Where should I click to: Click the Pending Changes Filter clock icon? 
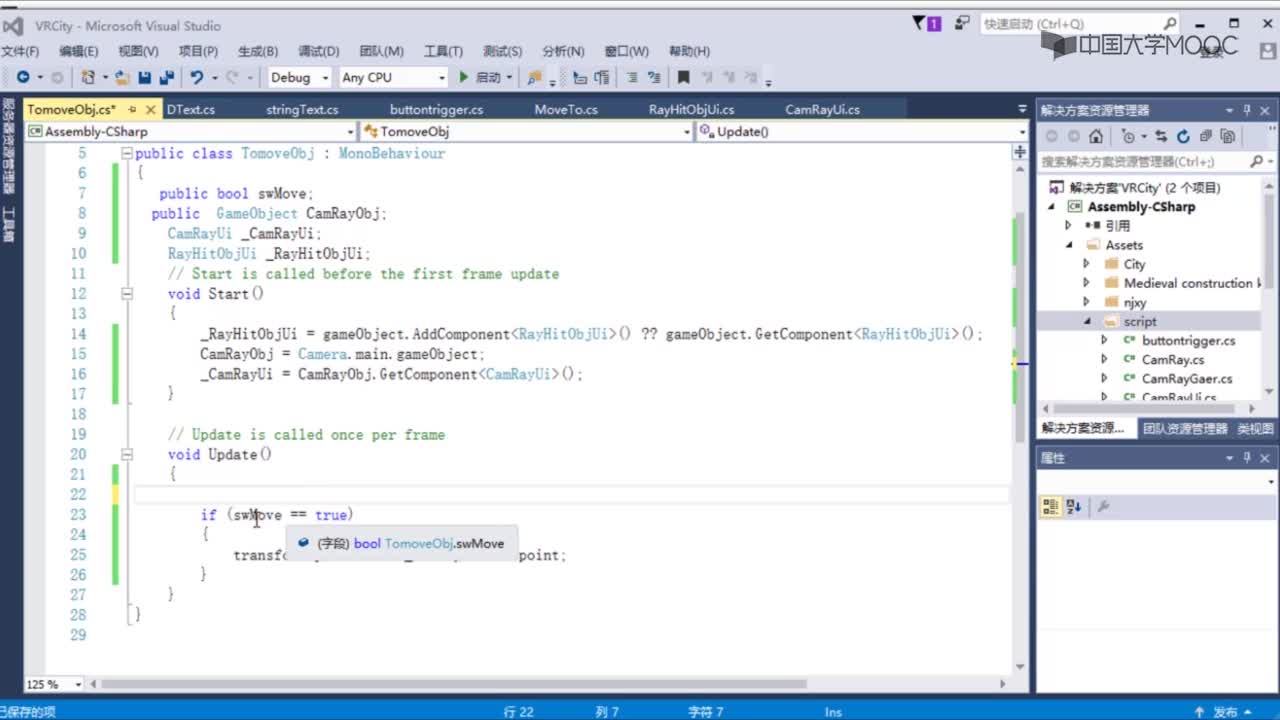(x=1129, y=137)
